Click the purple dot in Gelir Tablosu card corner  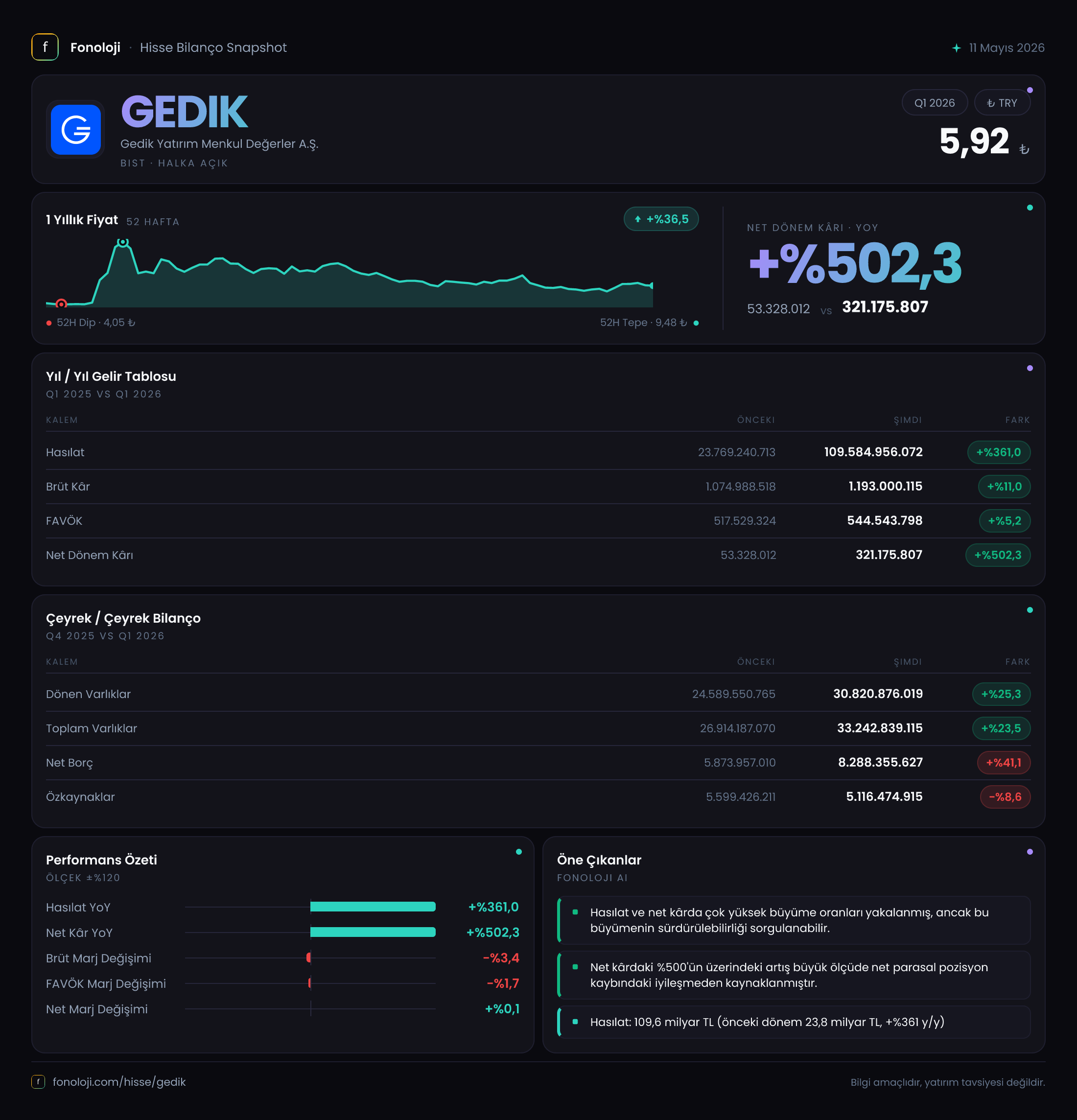(x=1030, y=369)
